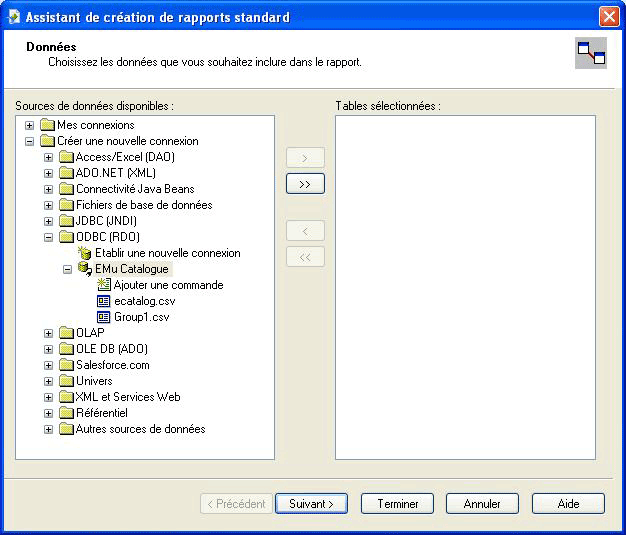Expand the Connectivité Java Beans node
Image resolution: width=626 pixels, height=535 pixels.
48,189
